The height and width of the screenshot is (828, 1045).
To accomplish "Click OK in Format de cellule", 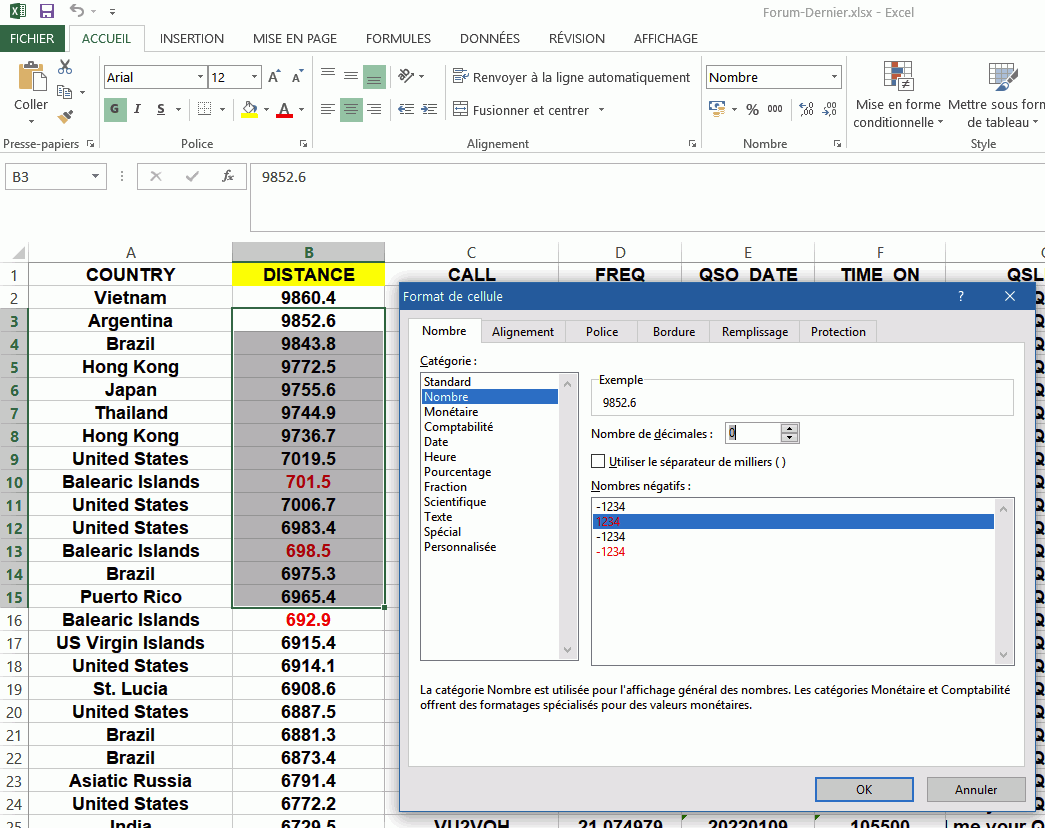I will tap(864, 789).
